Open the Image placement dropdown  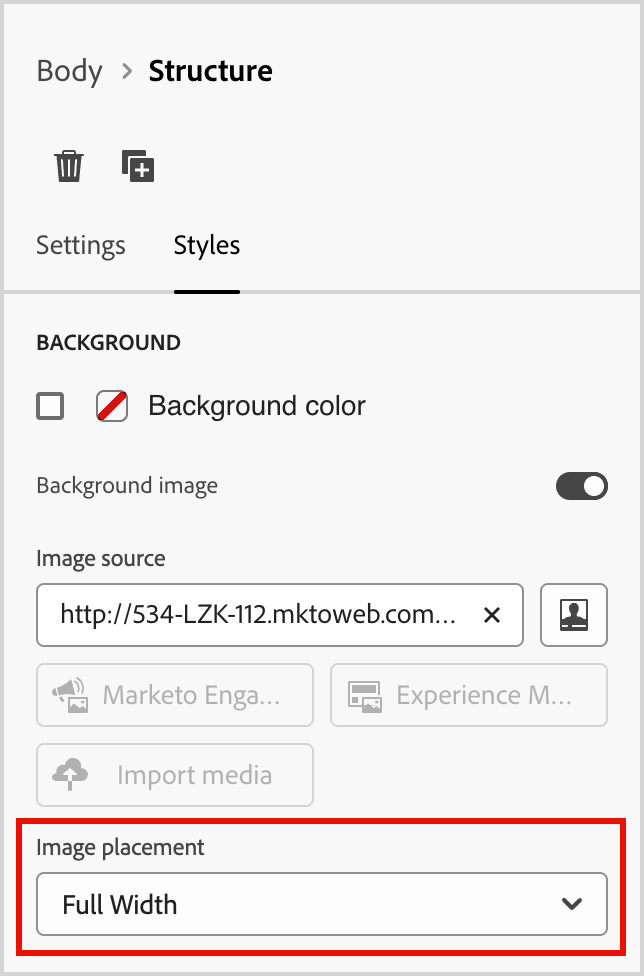tap(321, 903)
